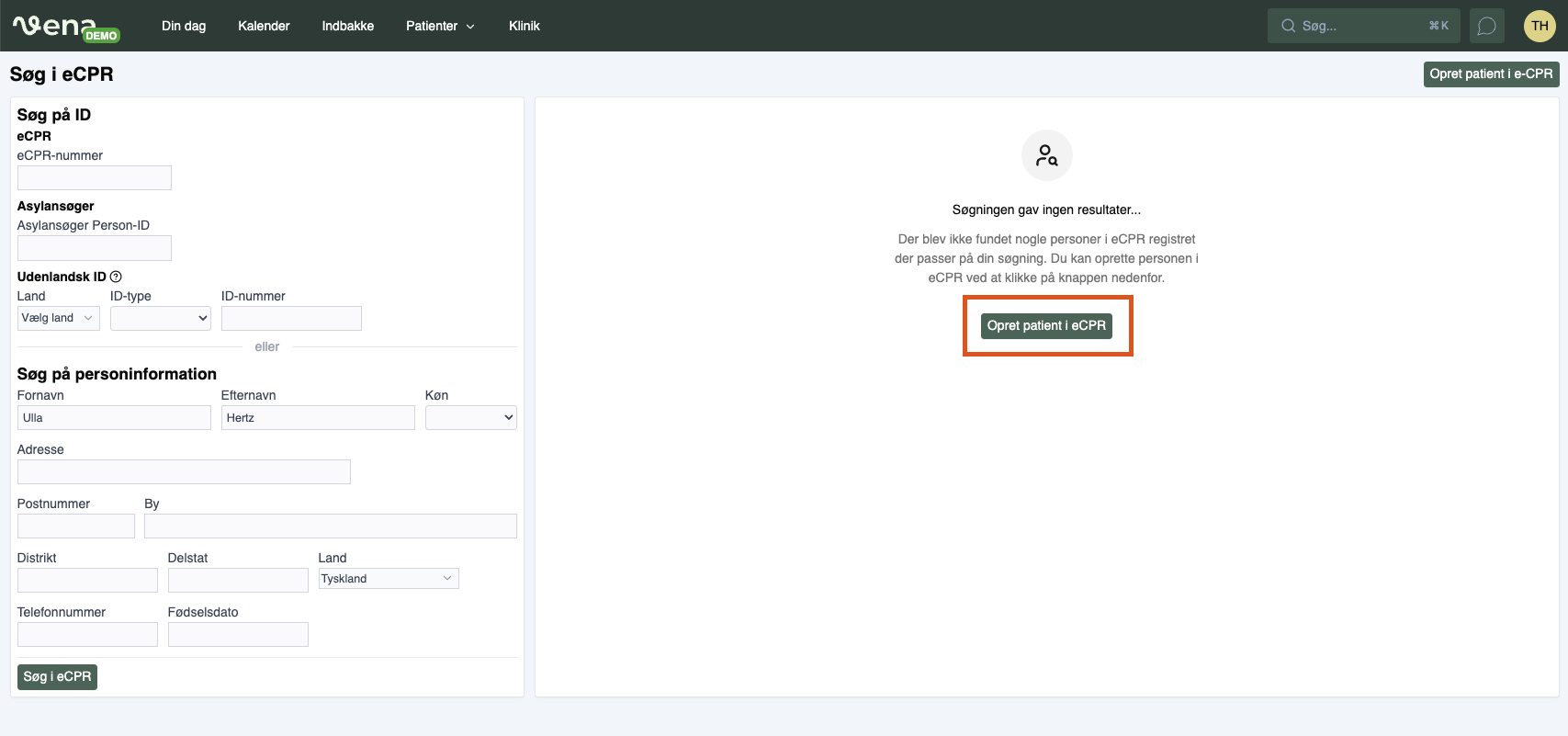Click the person search icon in results
Viewport: 1568px width, 736px height.
click(1046, 155)
